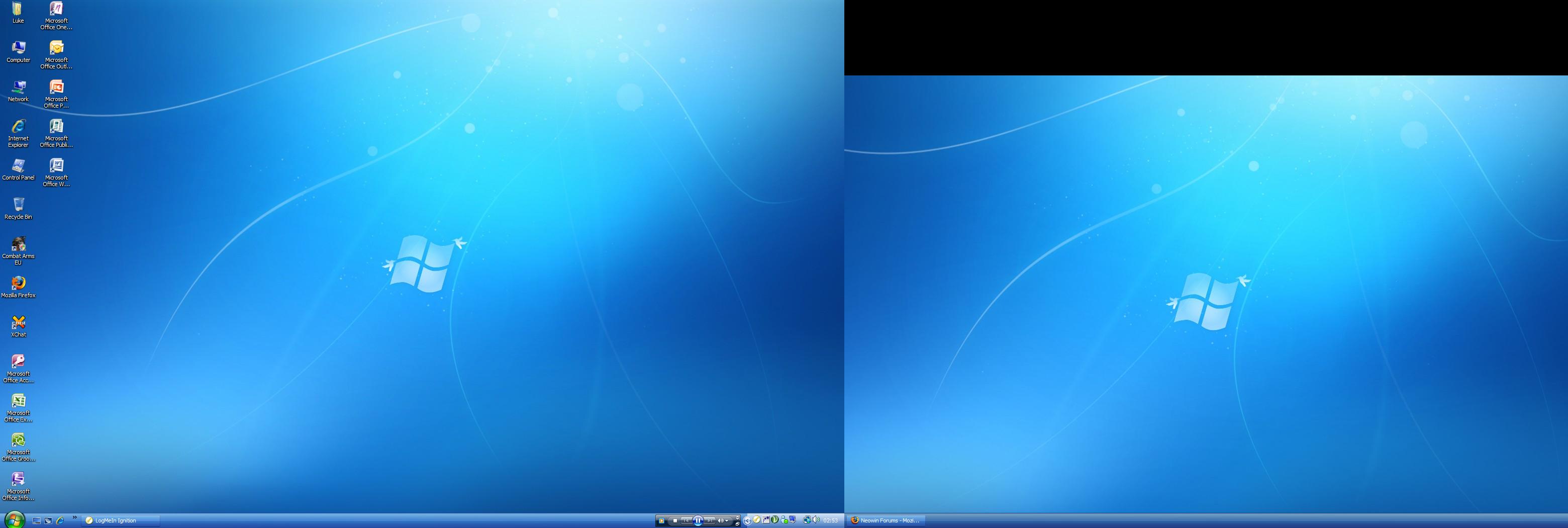The width and height of the screenshot is (1568, 528).
Task: Select the Microsoft Office Publisher shortcut
Action: click(56, 133)
